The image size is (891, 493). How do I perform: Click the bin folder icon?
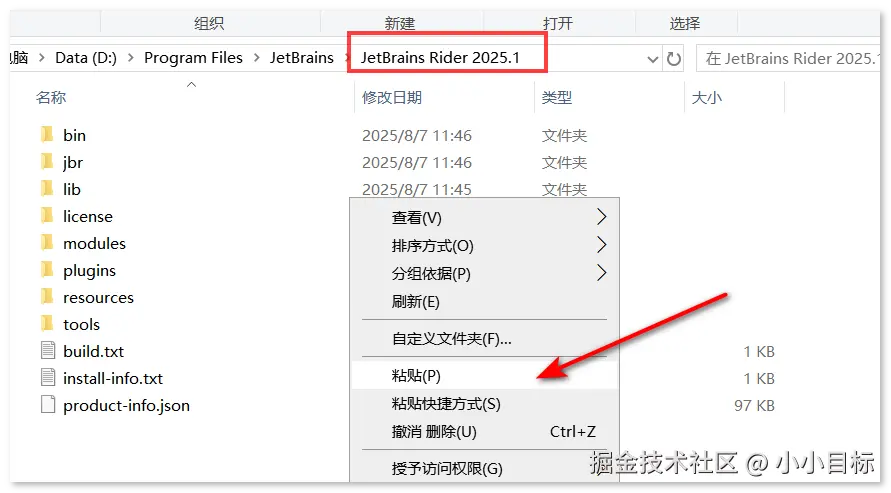(x=47, y=135)
